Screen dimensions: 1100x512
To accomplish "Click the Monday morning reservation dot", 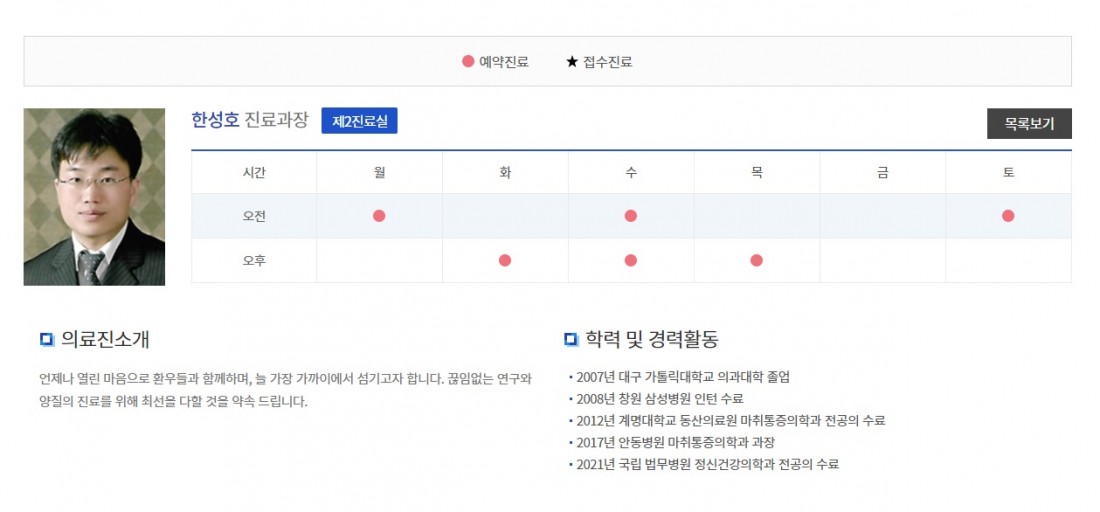I will [379, 216].
